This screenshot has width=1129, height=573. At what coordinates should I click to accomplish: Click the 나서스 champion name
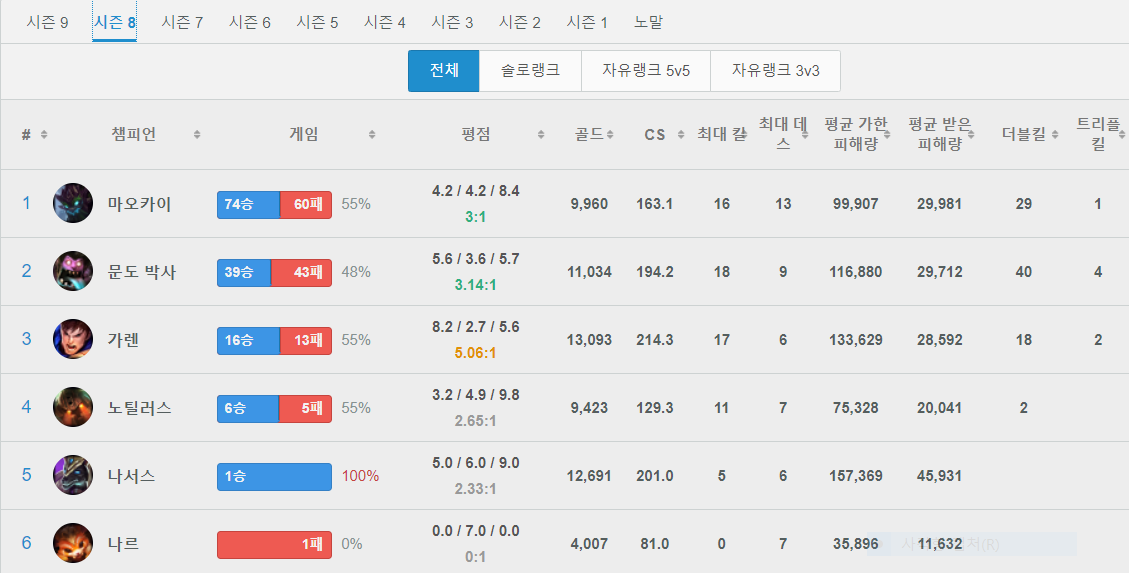click(x=131, y=476)
